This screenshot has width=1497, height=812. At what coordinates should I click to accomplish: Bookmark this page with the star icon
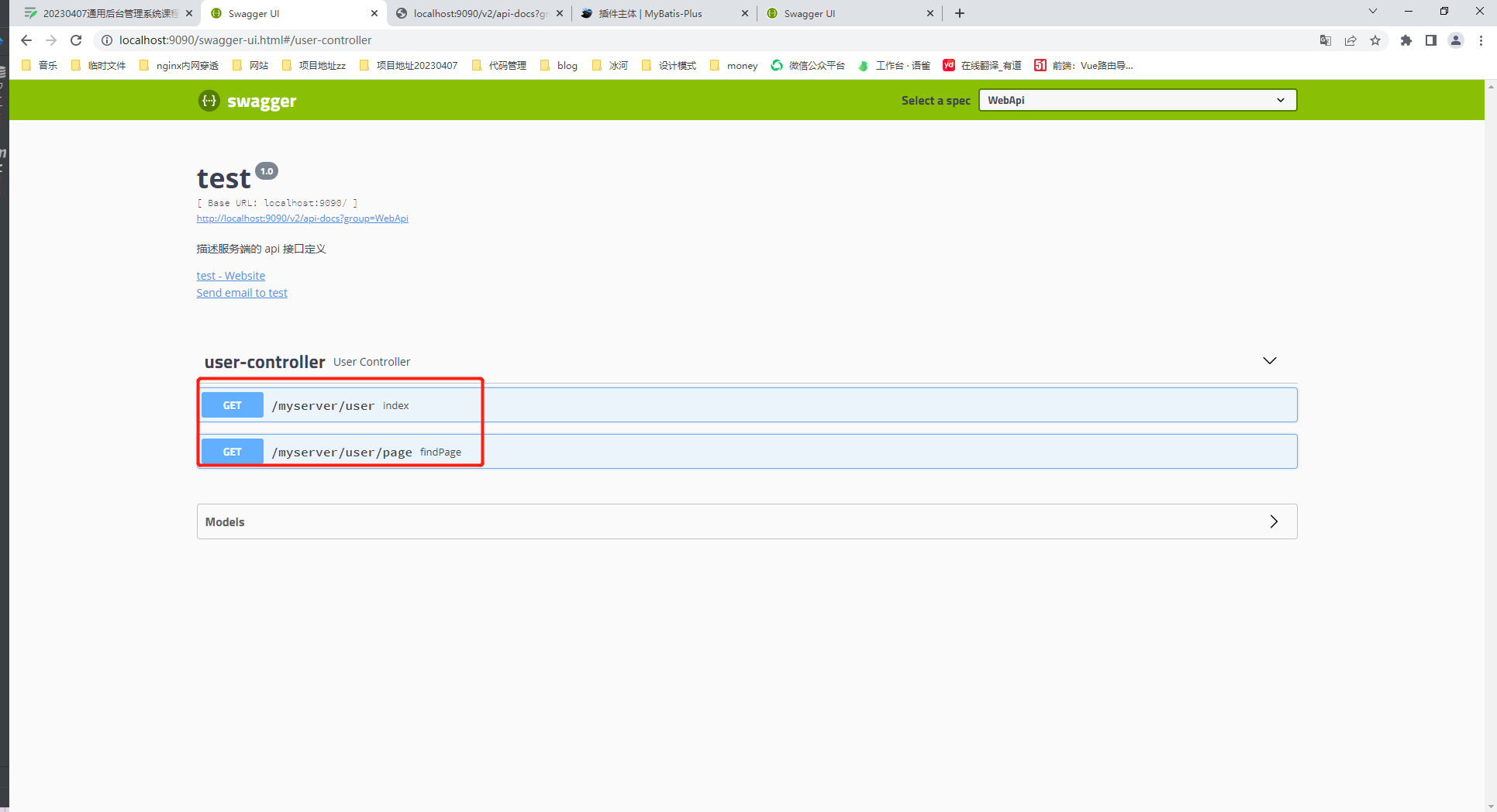tap(1375, 40)
